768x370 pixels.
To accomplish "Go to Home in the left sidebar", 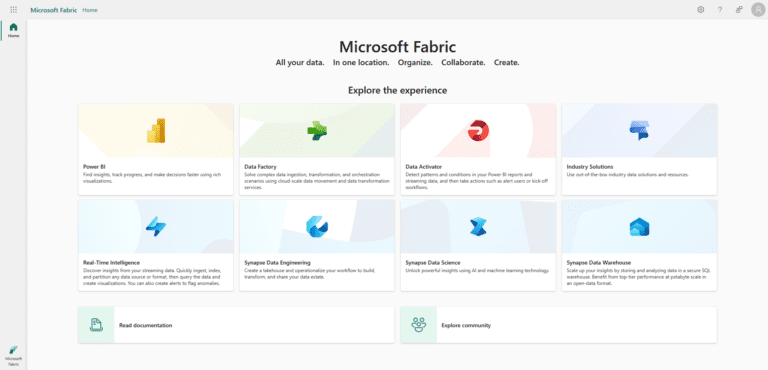I will pos(14,30).
